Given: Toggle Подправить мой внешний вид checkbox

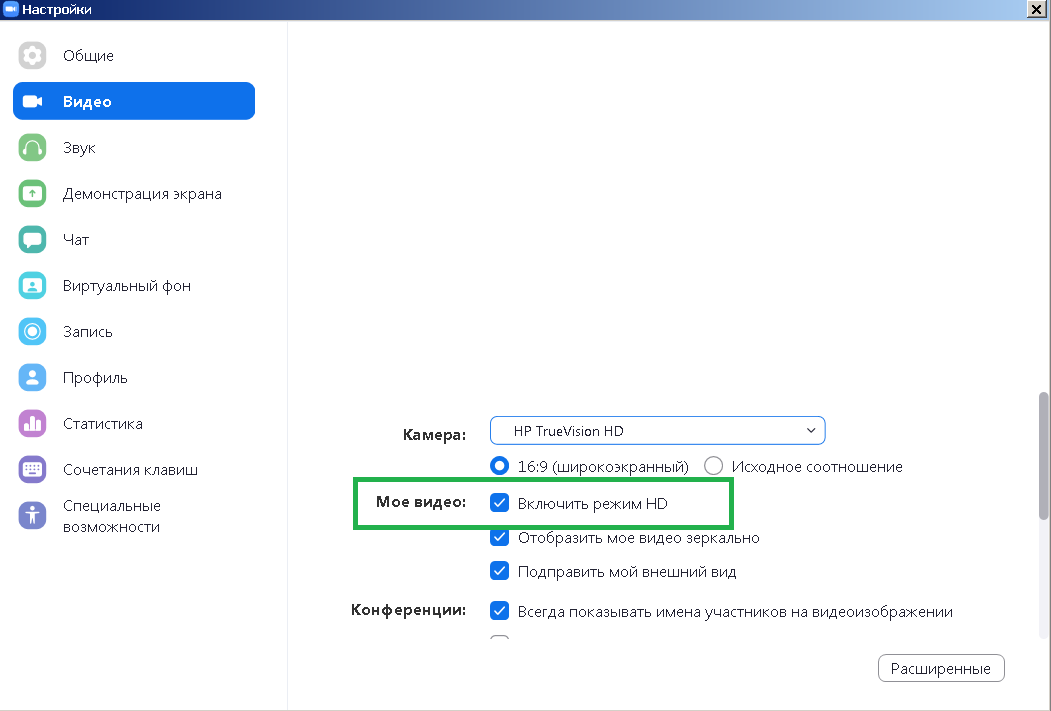Looking at the screenshot, I should click(x=500, y=572).
